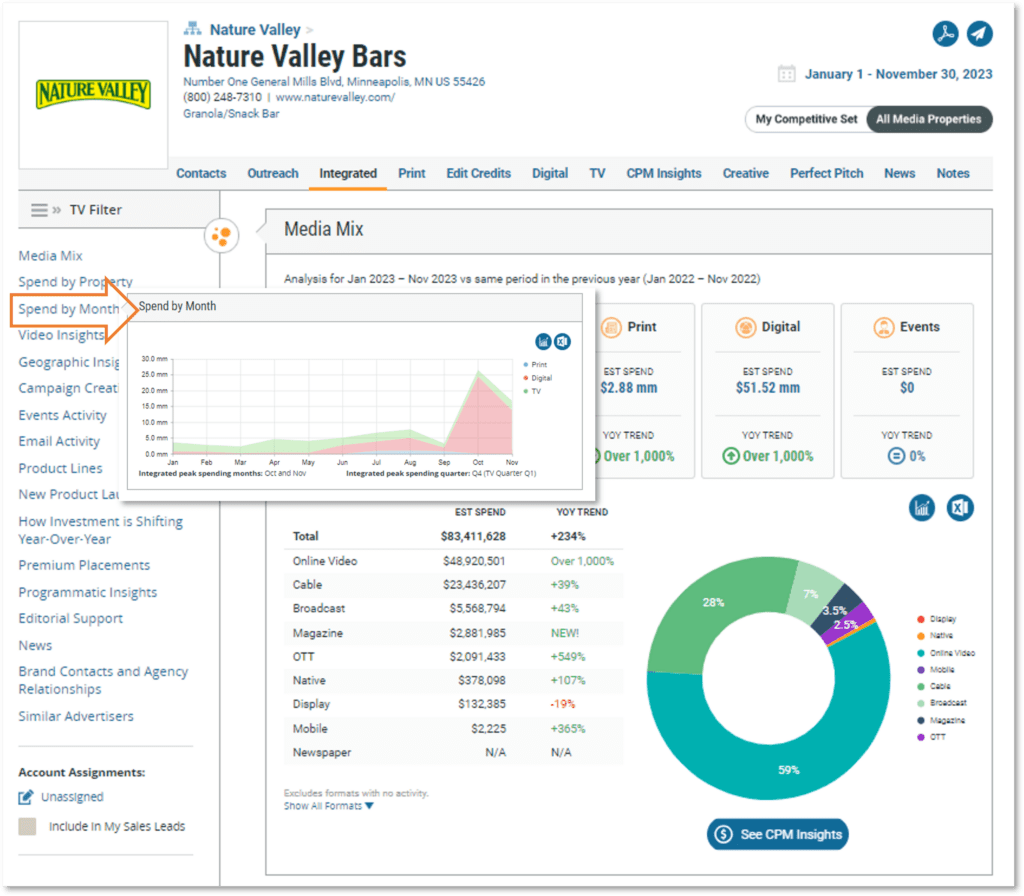Click the Total $83,411,628 value

coord(473,536)
